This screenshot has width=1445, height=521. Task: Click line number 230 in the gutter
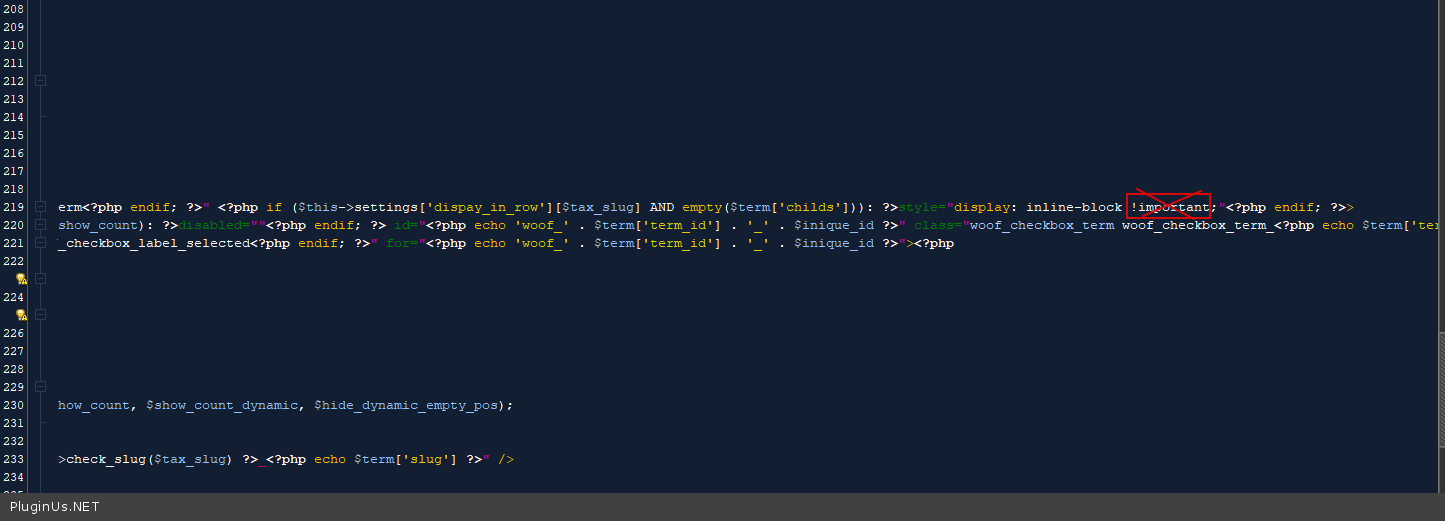[x=13, y=405]
